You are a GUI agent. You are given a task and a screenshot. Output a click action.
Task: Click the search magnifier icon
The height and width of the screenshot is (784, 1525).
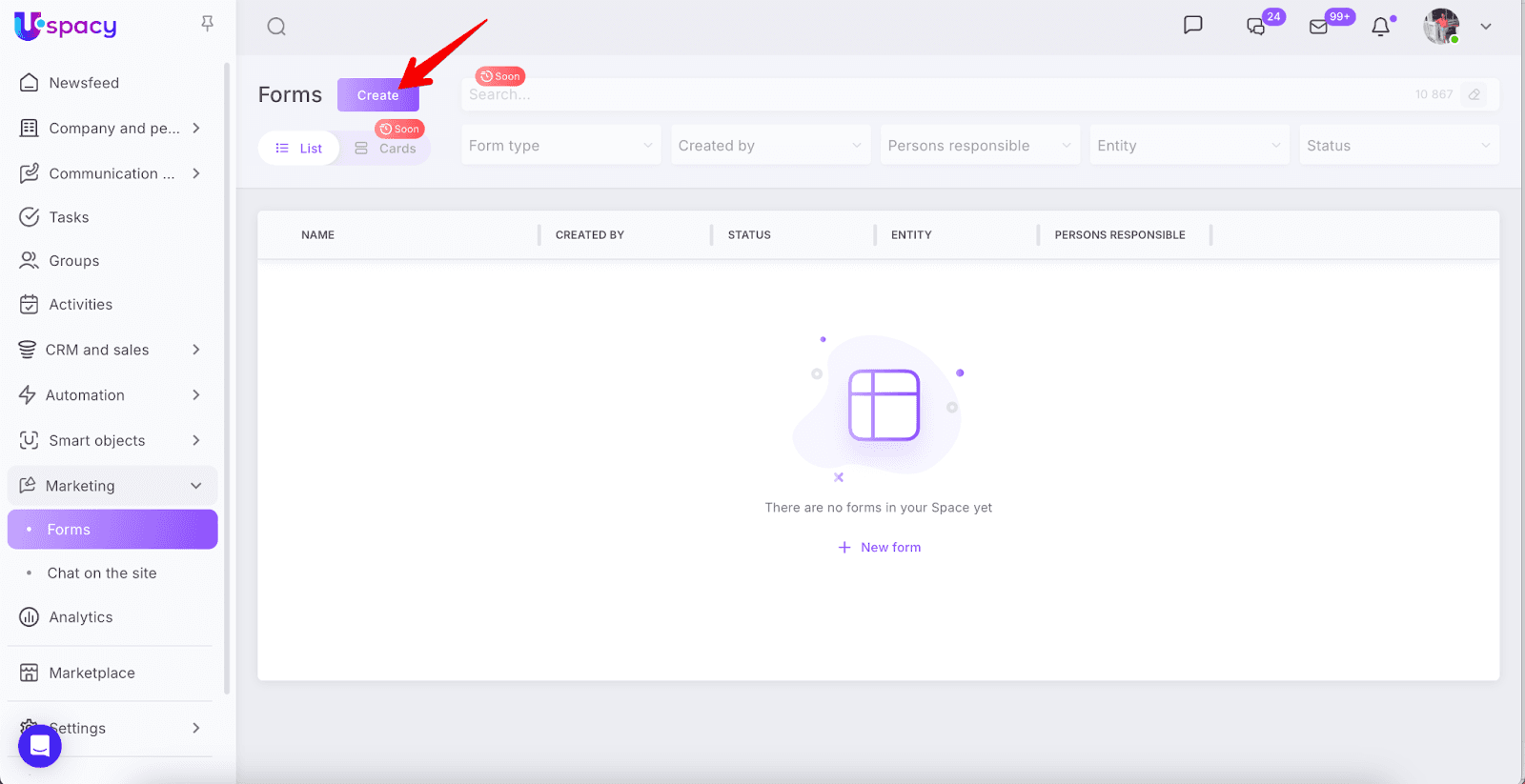(x=276, y=27)
